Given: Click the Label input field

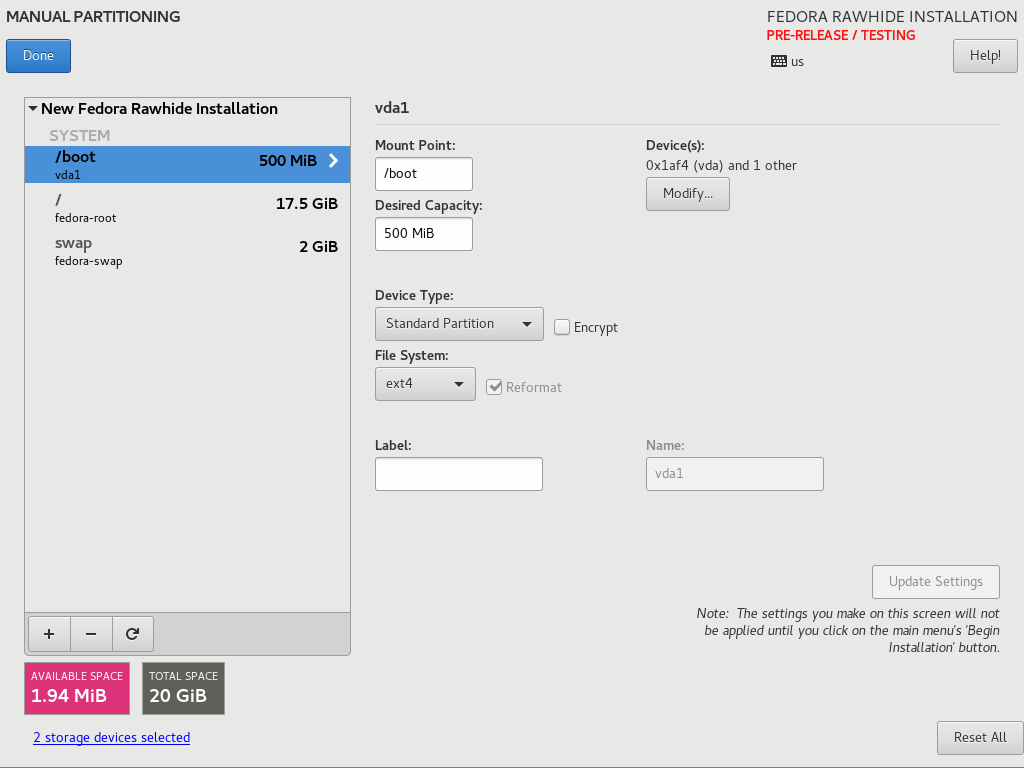Looking at the screenshot, I should click(x=459, y=474).
